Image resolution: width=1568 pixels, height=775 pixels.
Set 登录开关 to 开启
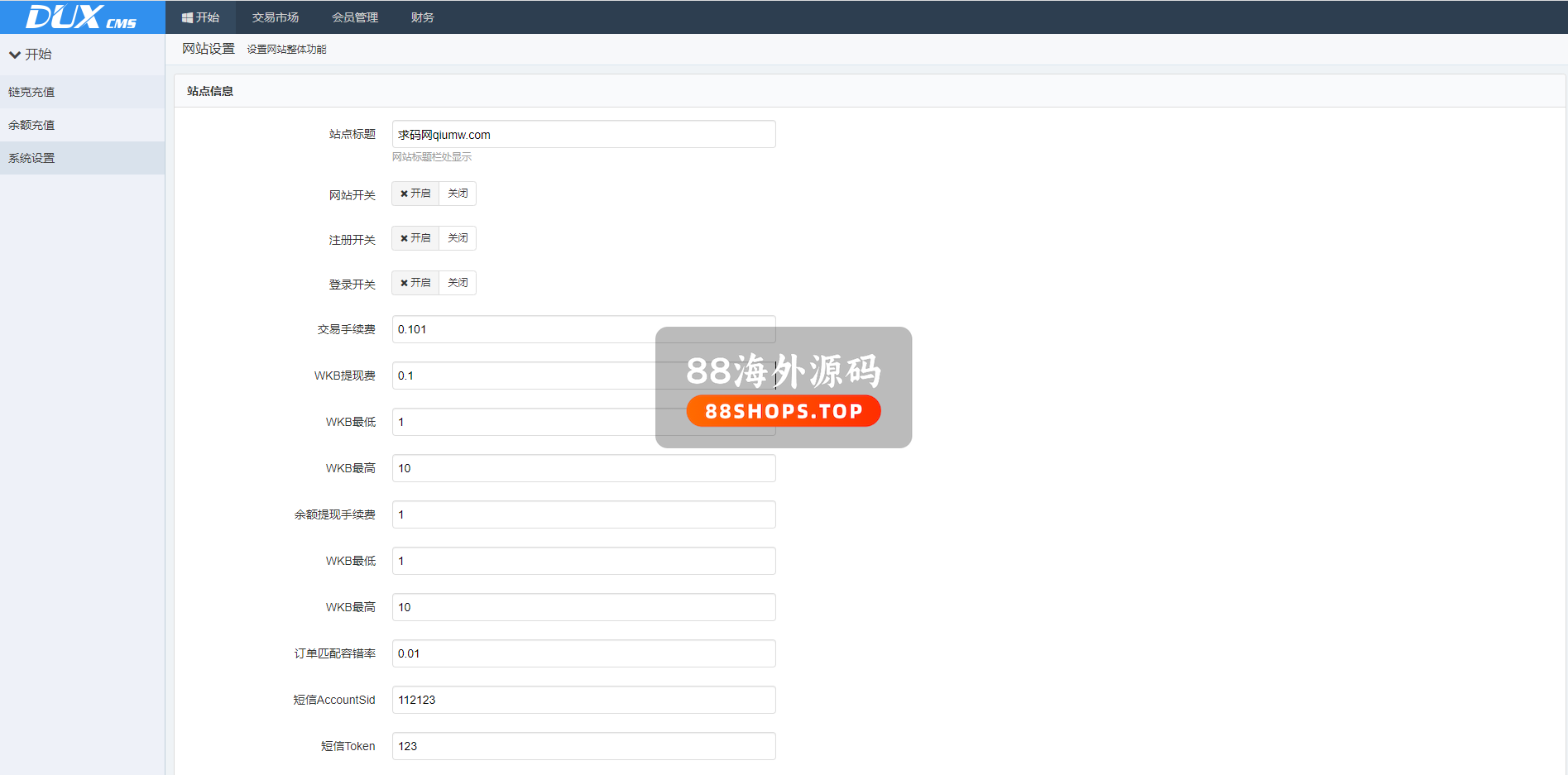coord(415,283)
